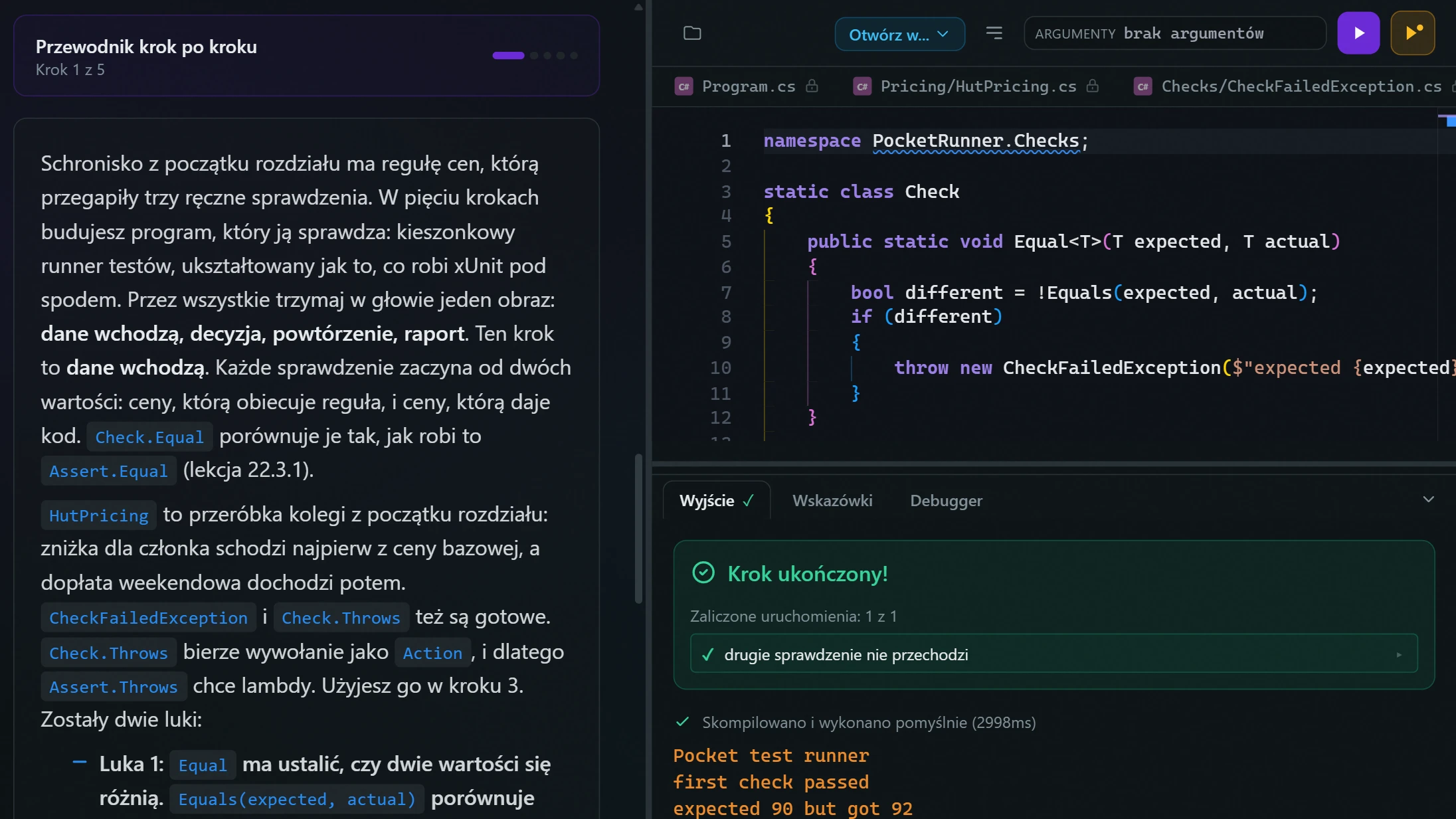
Task: Click the 'Krok ukończony!' check circle icon
Action: 703,573
